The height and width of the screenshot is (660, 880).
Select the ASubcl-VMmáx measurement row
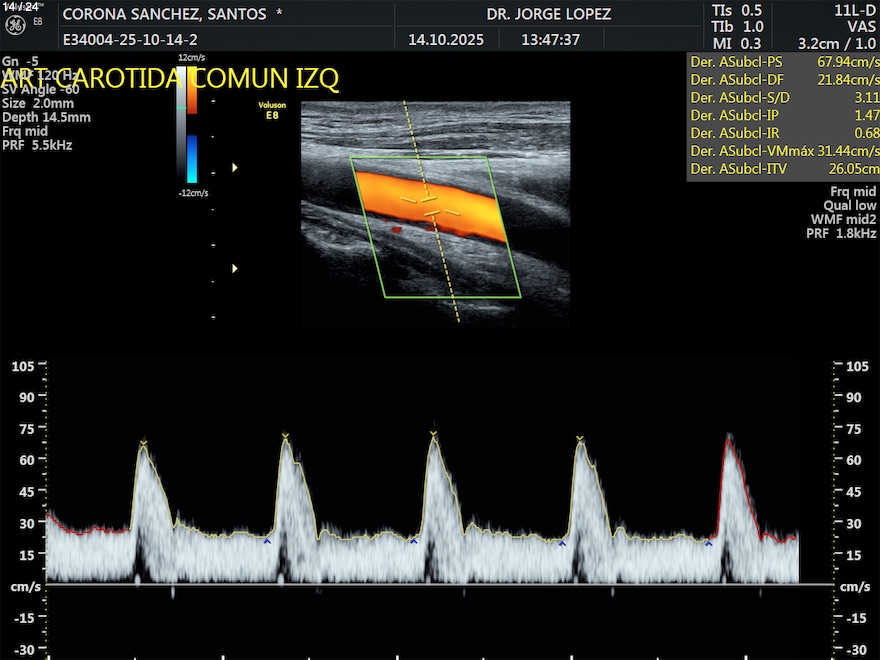pyautogui.click(x=783, y=152)
